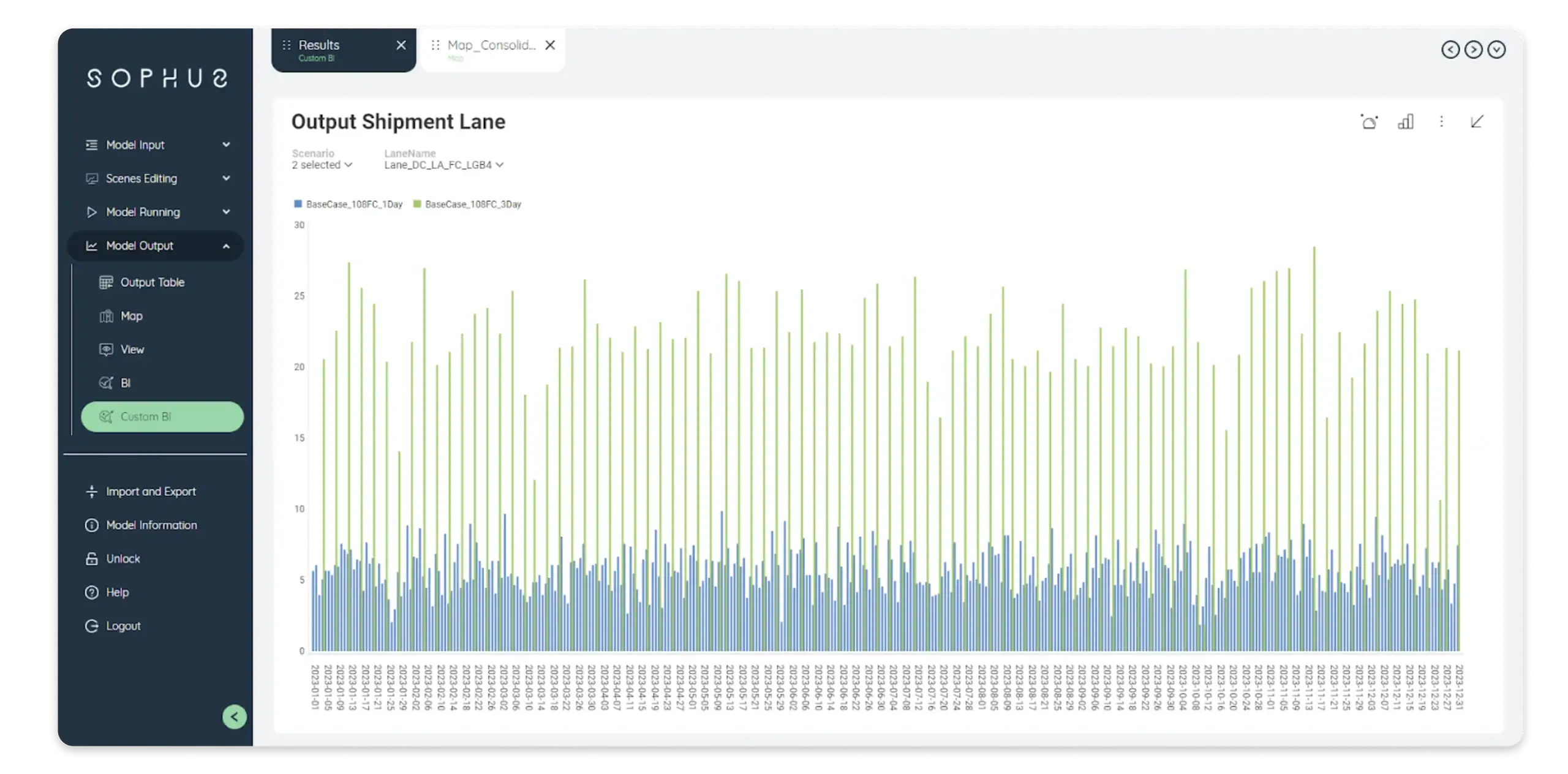
Task: Click the next tab circular arrow
Action: tap(1473, 50)
